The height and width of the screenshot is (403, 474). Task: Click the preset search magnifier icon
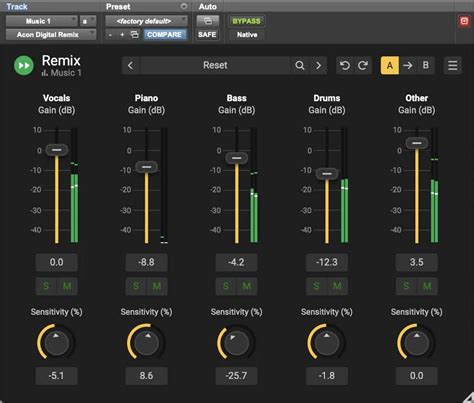(x=300, y=65)
